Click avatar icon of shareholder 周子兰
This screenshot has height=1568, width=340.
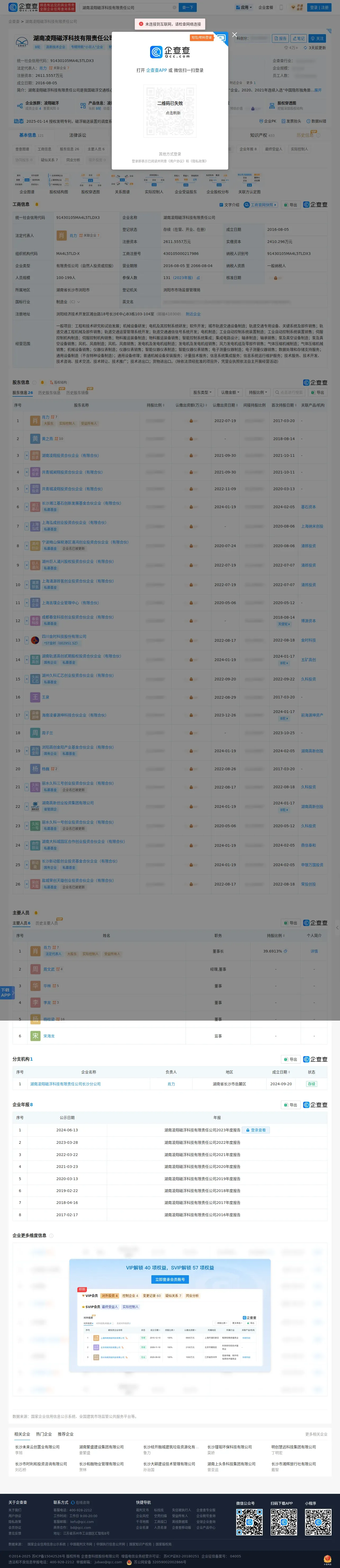pyautogui.click(x=35, y=733)
